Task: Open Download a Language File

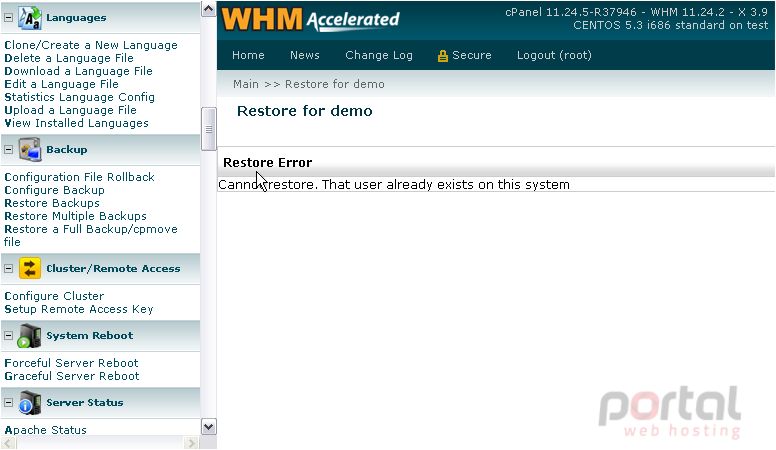Action: (79, 71)
